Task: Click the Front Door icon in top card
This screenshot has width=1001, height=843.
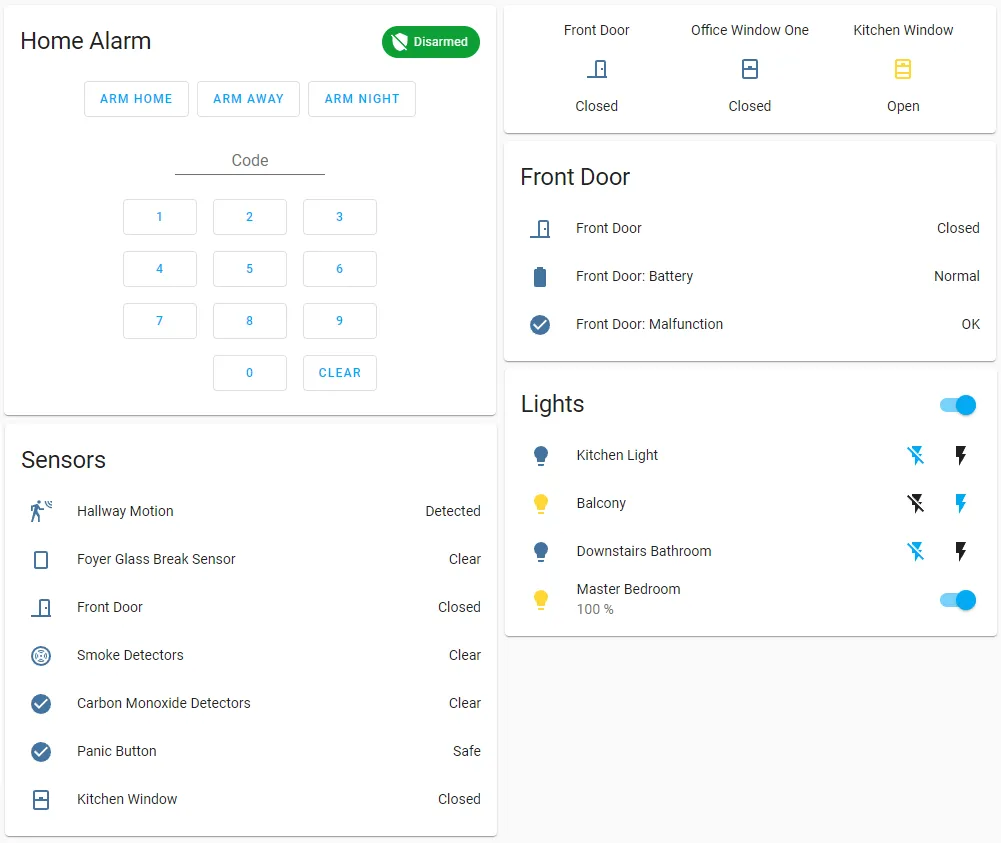Action: (597, 69)
